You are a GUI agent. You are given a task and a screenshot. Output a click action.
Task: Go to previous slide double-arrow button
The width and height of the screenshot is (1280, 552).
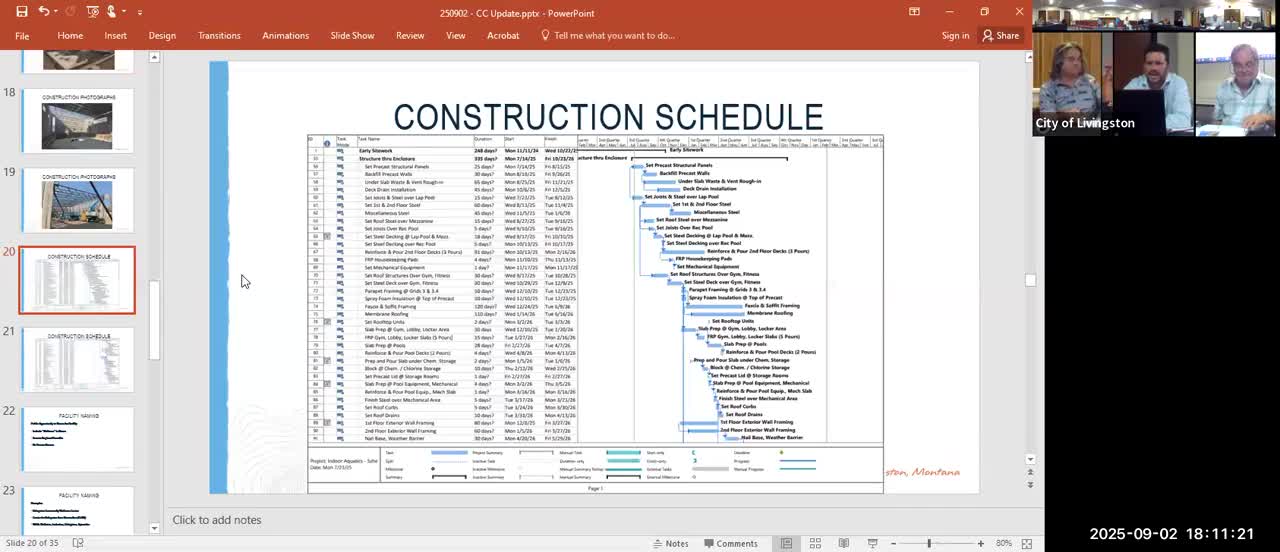click(1030, 473)
